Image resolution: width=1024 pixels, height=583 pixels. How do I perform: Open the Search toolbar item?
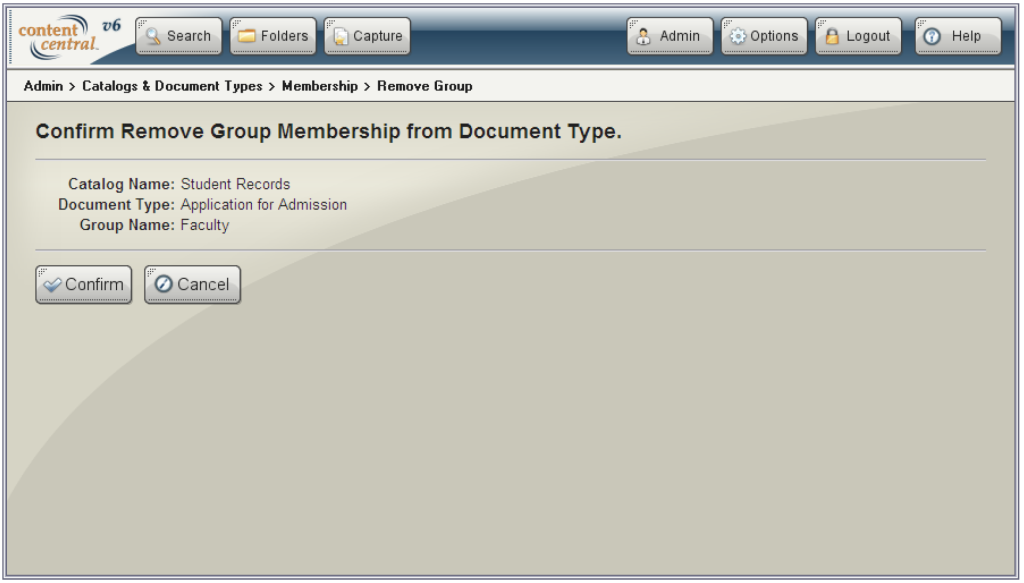(178, 35)
